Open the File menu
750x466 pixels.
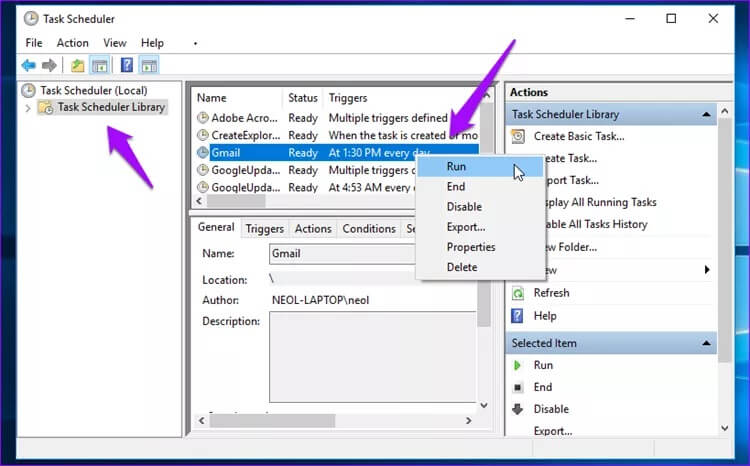click(x=34, y=43)
